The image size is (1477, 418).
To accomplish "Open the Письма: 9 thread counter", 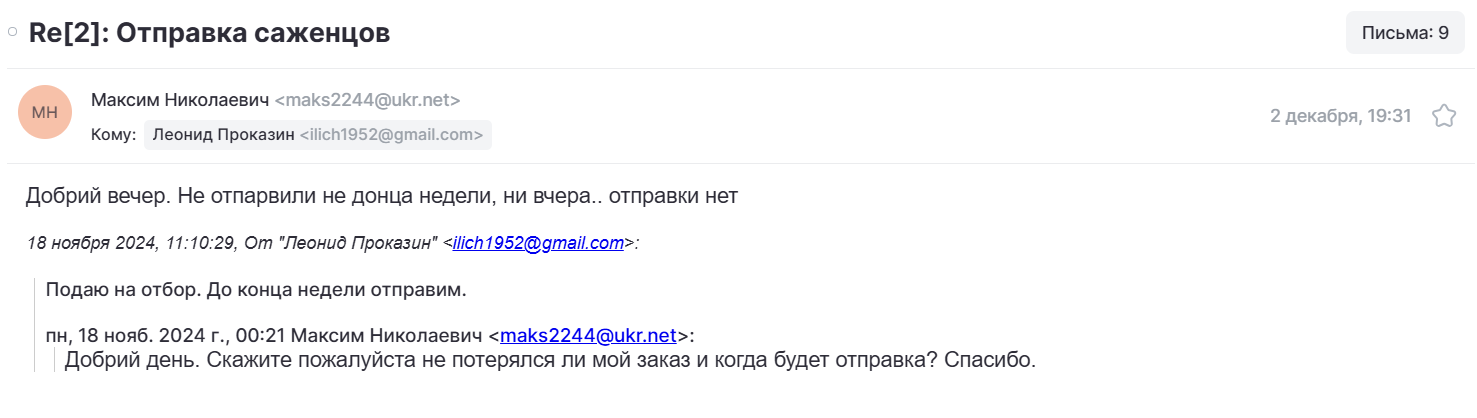I will (1405, 33).
